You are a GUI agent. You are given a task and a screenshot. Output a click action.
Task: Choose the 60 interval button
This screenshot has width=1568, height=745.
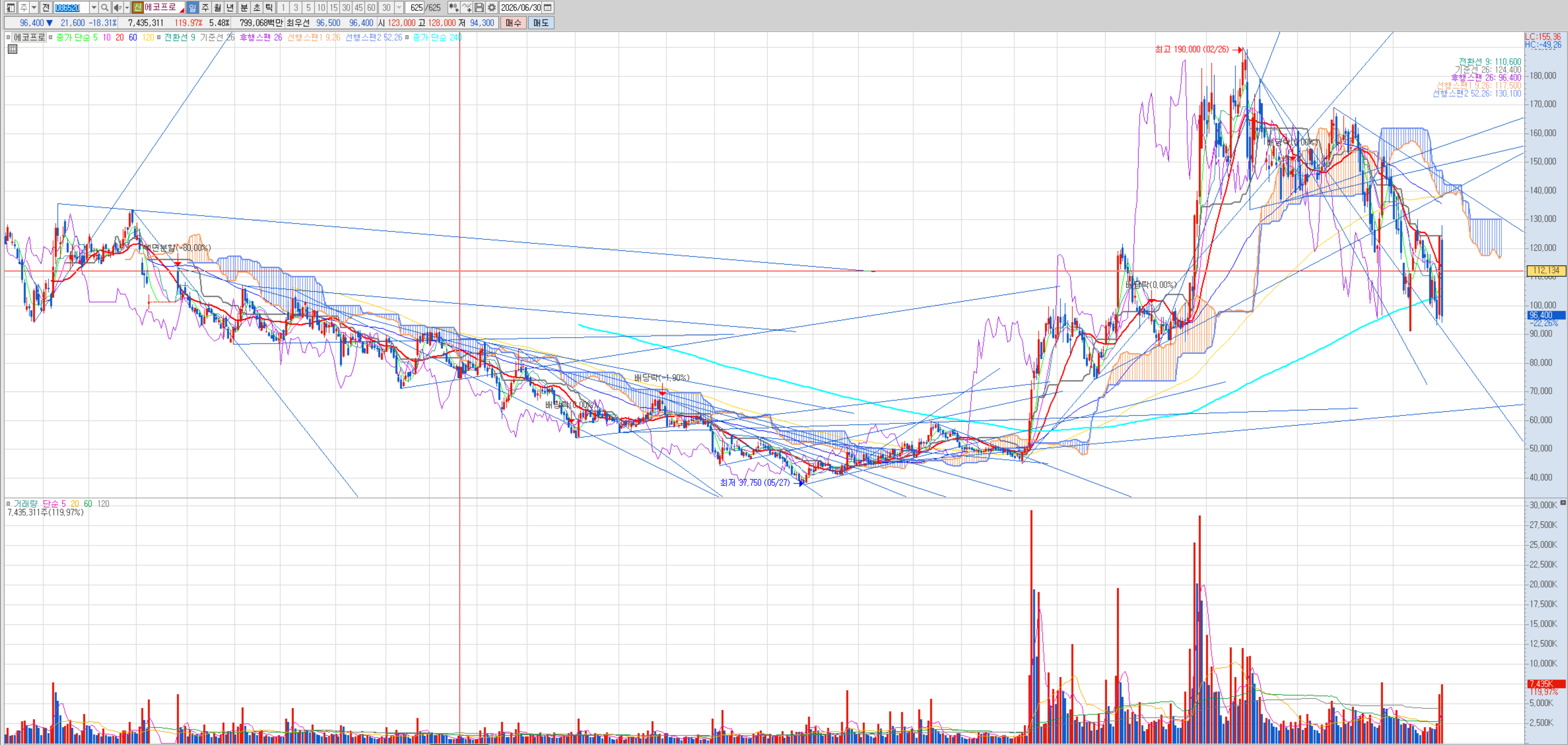371,8
